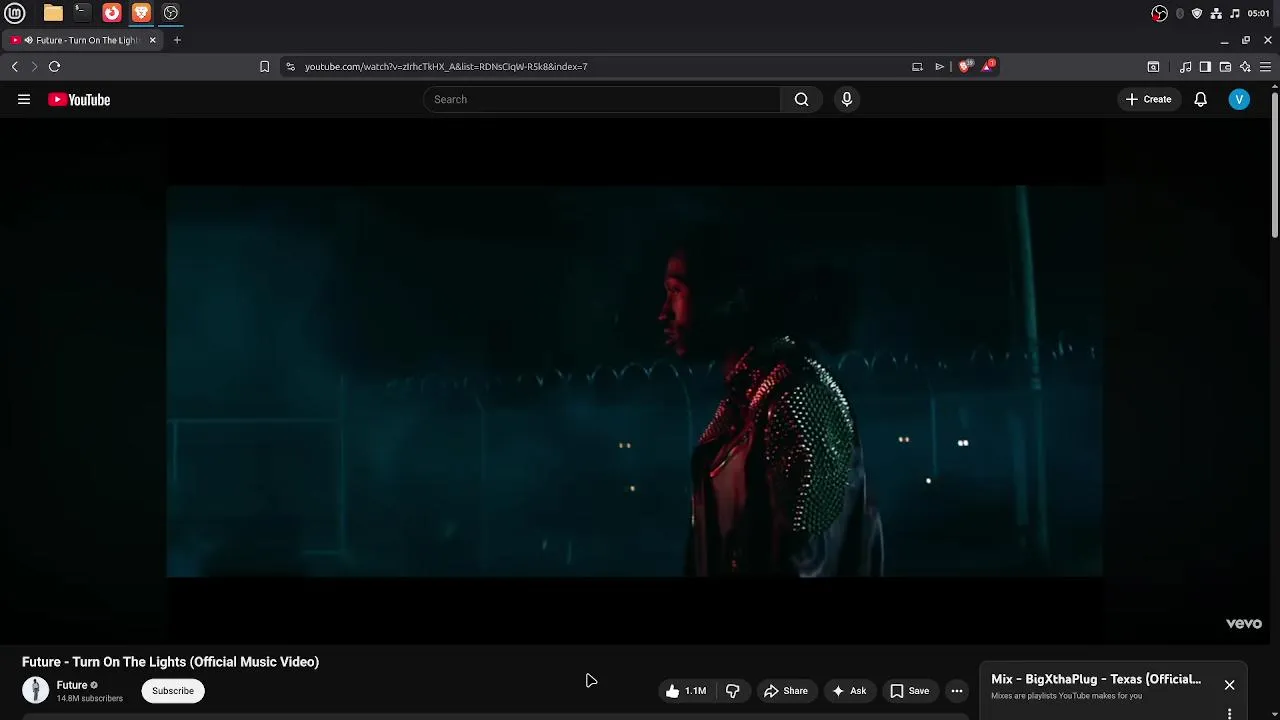Open the YouTube guide hamburger menu

point(24,99)
